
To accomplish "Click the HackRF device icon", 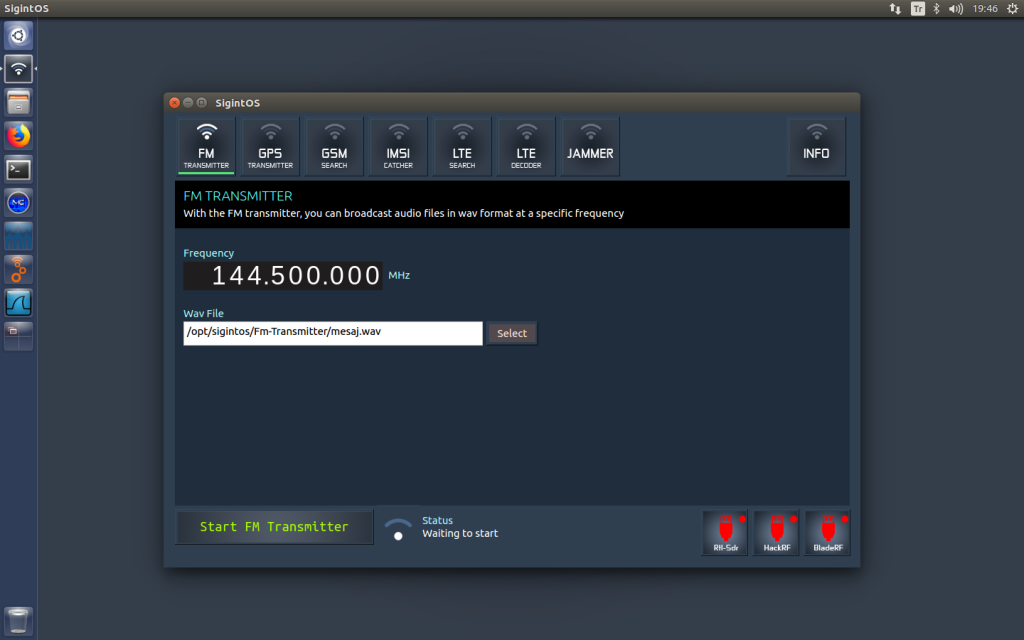I will pos(777,533).
